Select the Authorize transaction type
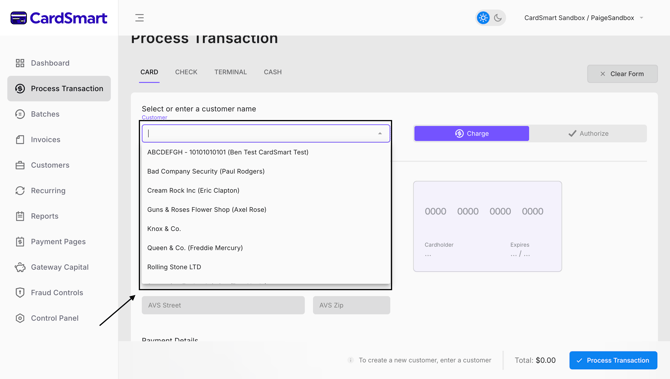Screen dimensions: 670x379 (588, 134)
